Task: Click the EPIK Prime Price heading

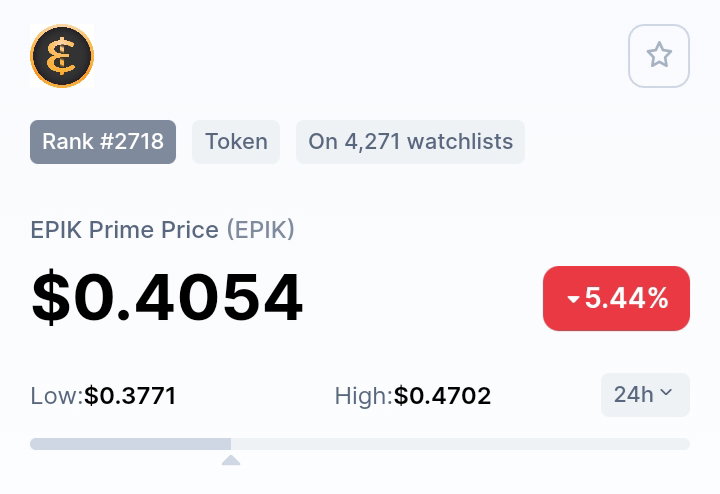Action: pos(124,230)
